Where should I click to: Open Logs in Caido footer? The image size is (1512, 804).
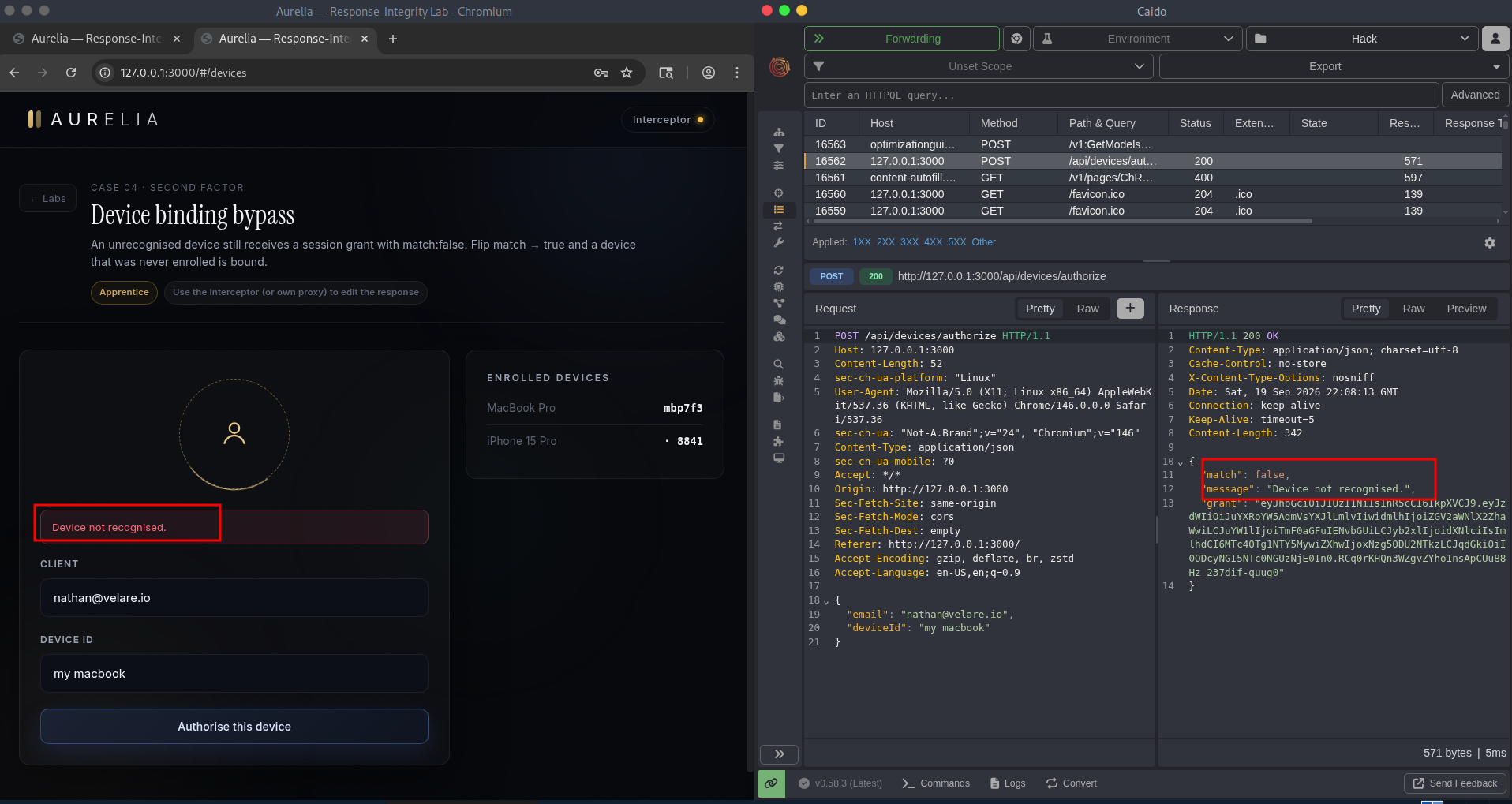coord(1008,783)
